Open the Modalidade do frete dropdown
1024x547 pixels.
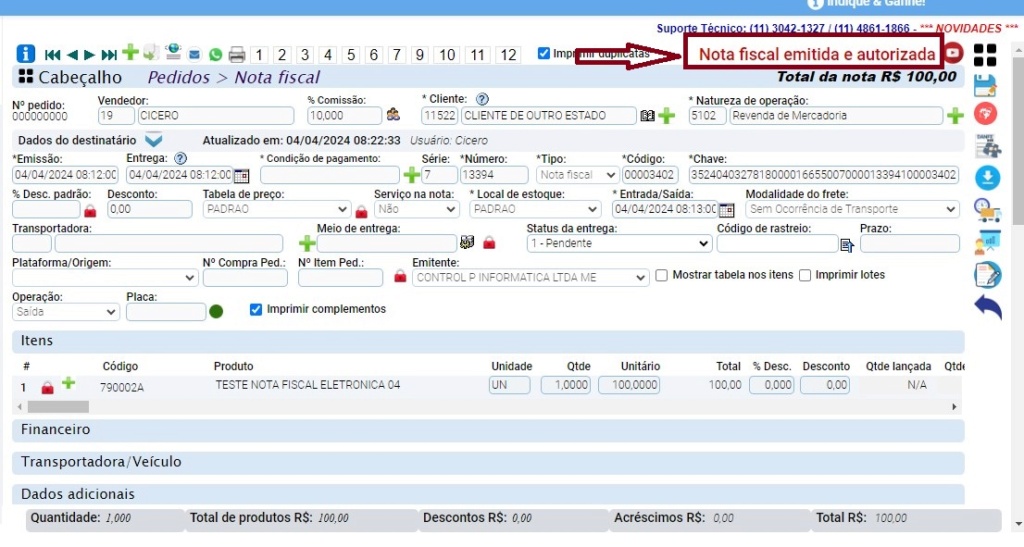coord(852,210)
